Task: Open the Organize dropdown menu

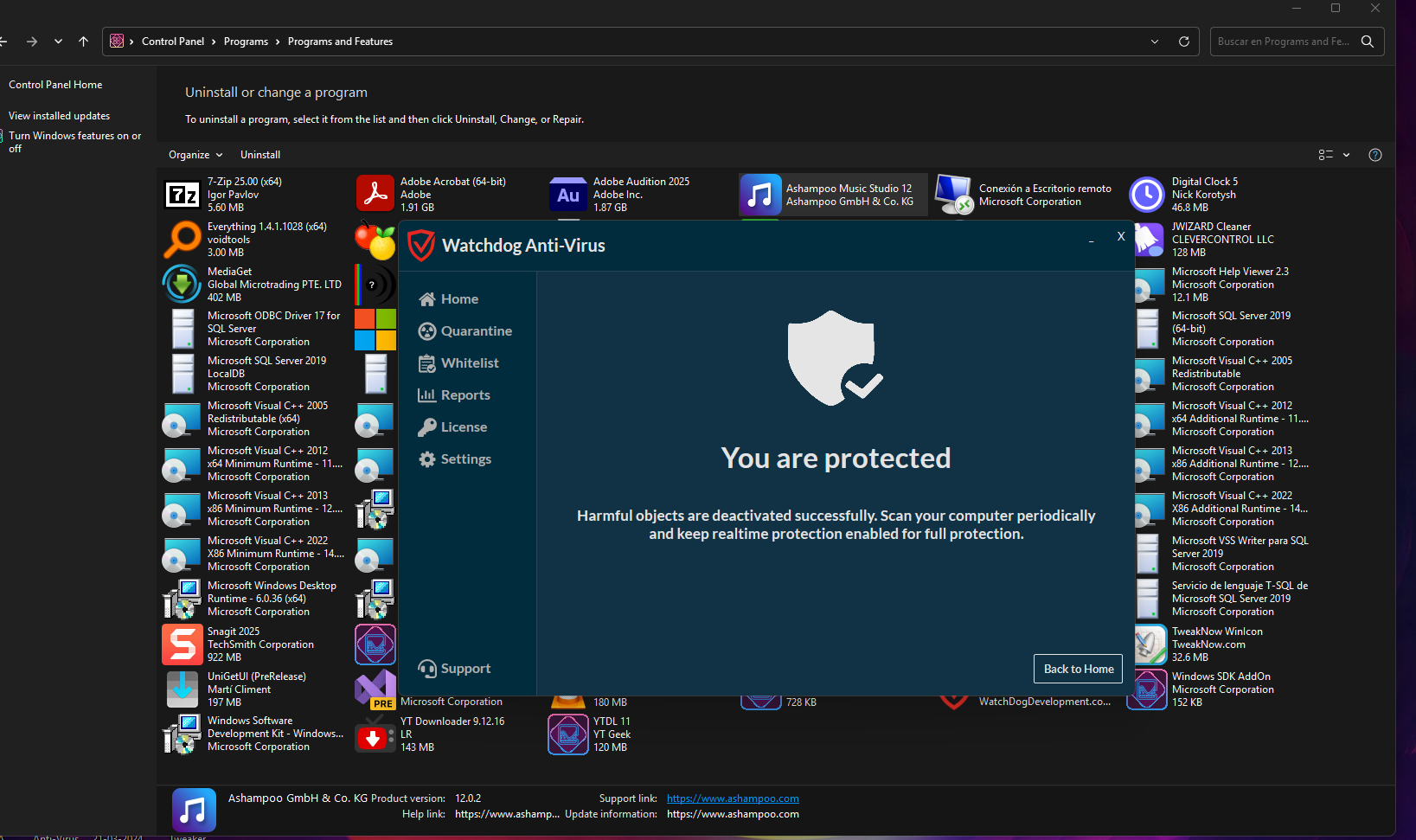Action: [x=195, y=155]
